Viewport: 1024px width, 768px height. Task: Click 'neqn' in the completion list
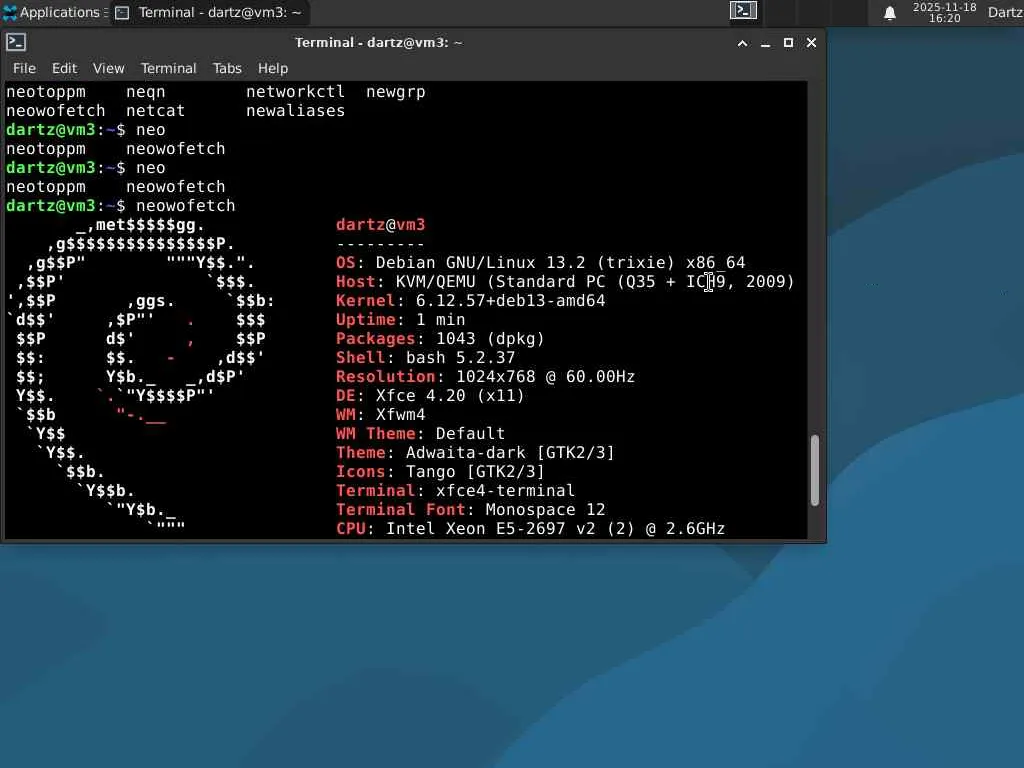146,92
